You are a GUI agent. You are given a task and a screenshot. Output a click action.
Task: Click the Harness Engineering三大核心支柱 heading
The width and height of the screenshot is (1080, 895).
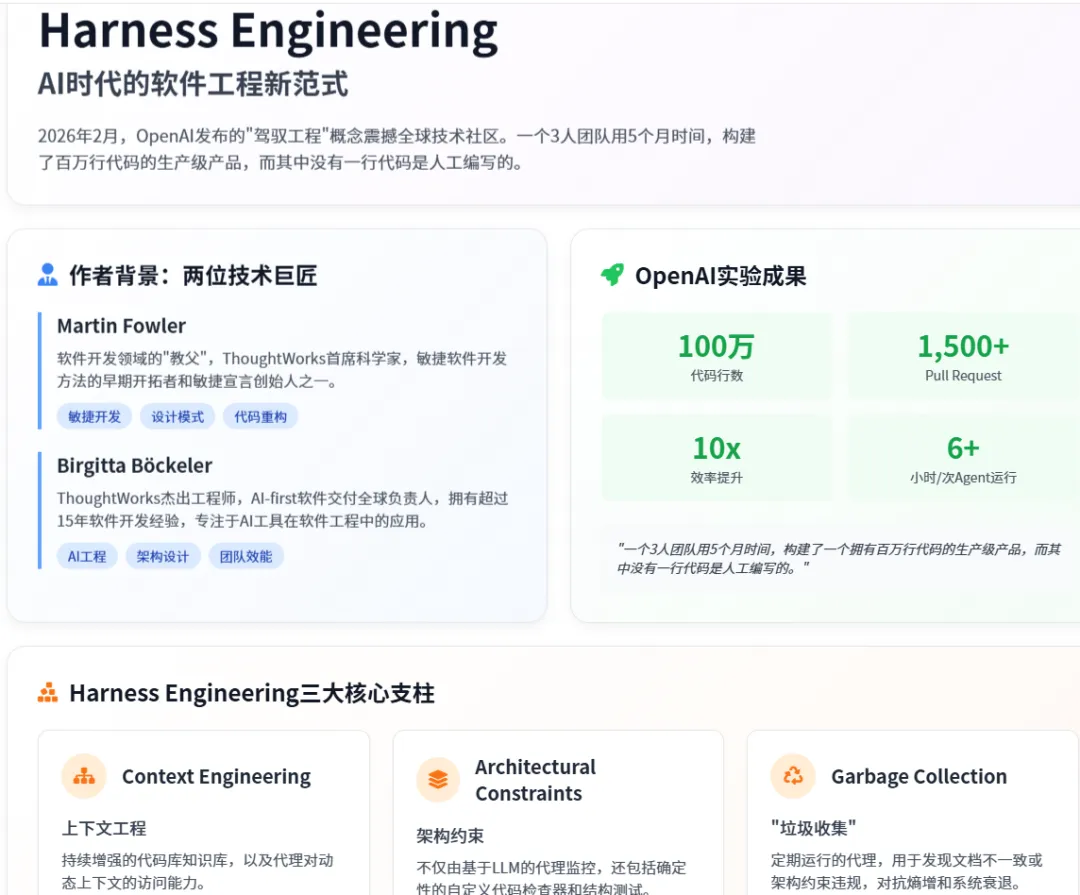point(252,693)
